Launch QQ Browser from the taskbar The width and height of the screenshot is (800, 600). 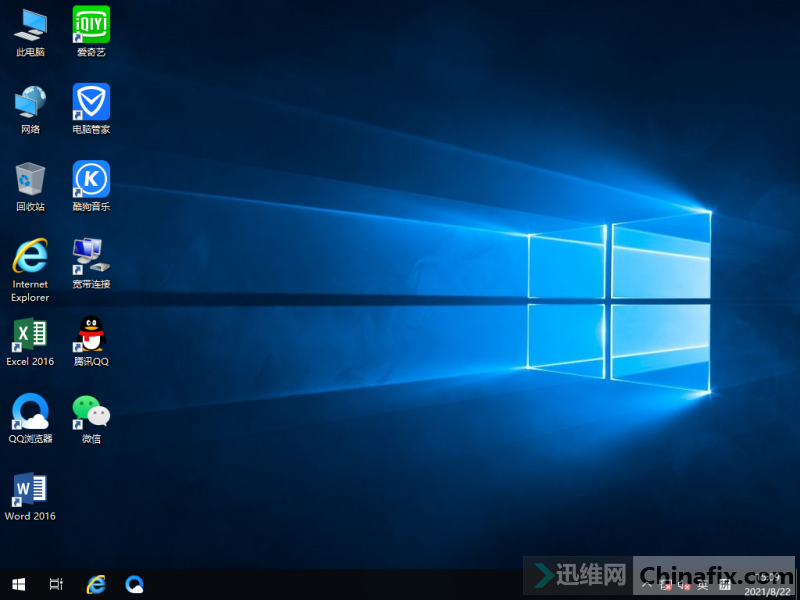click(x=134, y=584)
